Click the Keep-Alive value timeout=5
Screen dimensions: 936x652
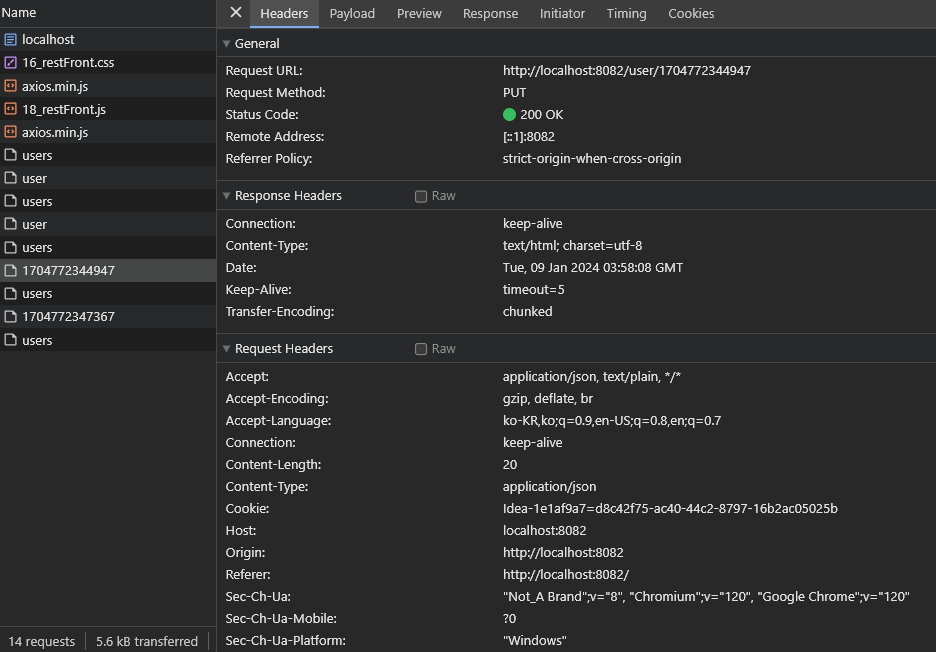534,290
